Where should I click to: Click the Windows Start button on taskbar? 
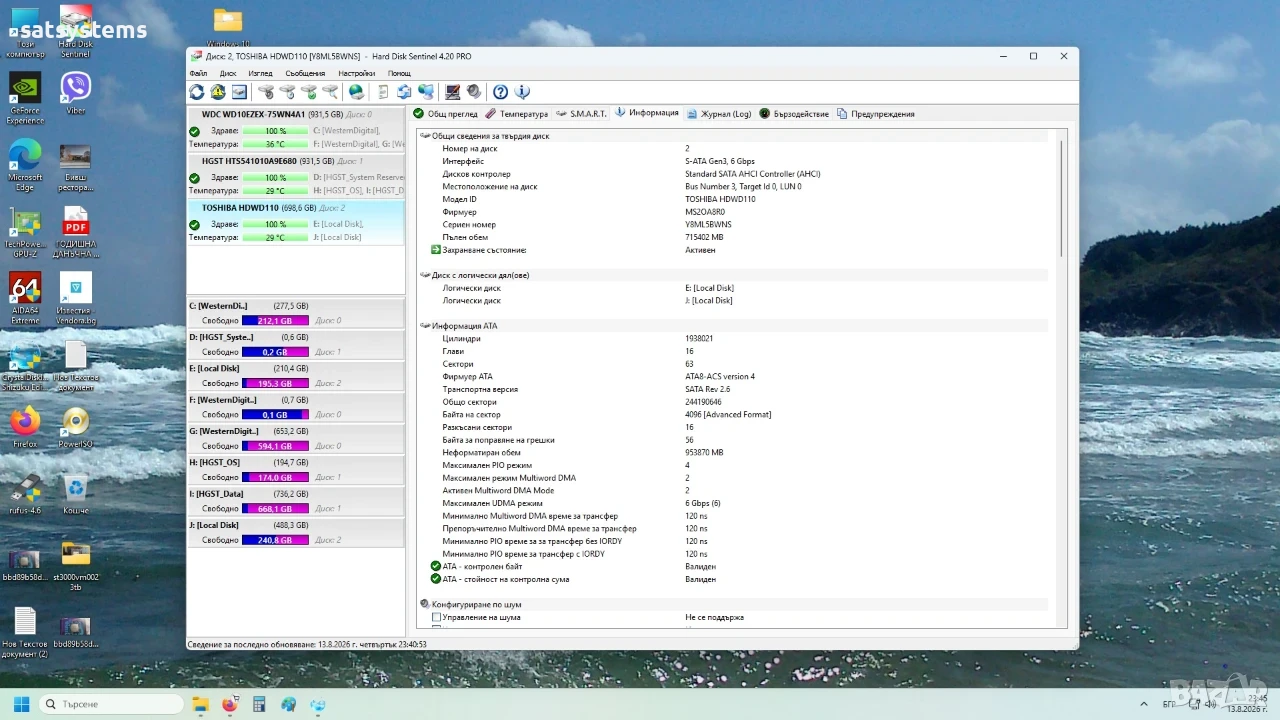[21, 704]
